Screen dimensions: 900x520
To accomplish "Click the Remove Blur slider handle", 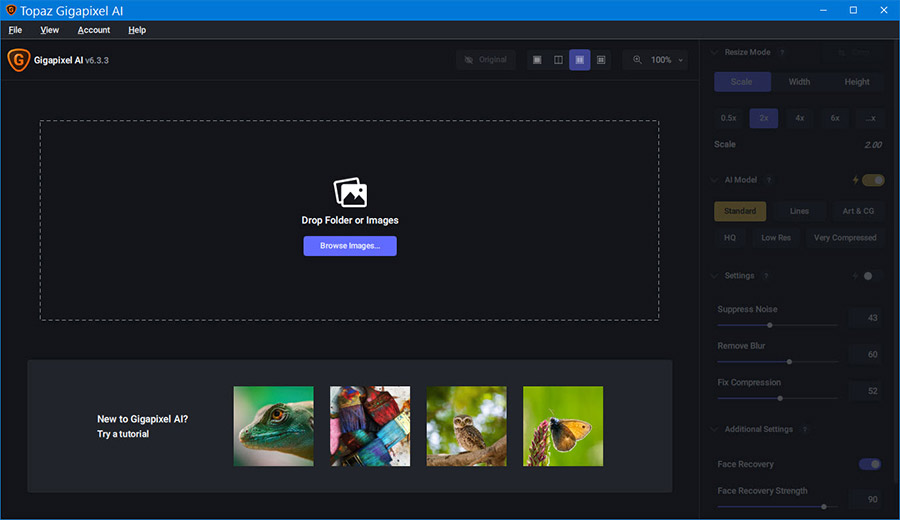I will (789, 362).
